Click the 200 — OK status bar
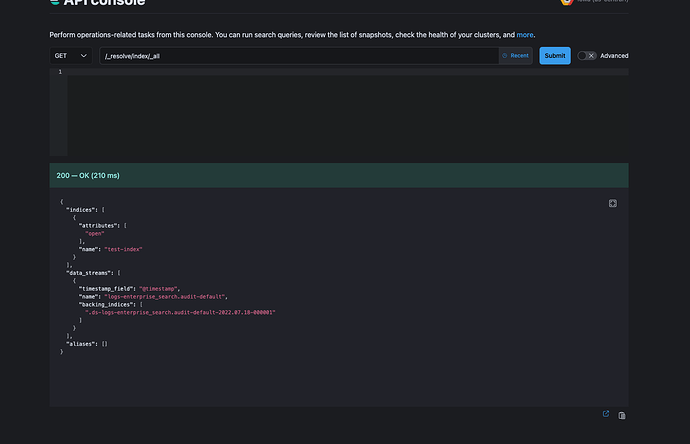 [x=339, y=175]
